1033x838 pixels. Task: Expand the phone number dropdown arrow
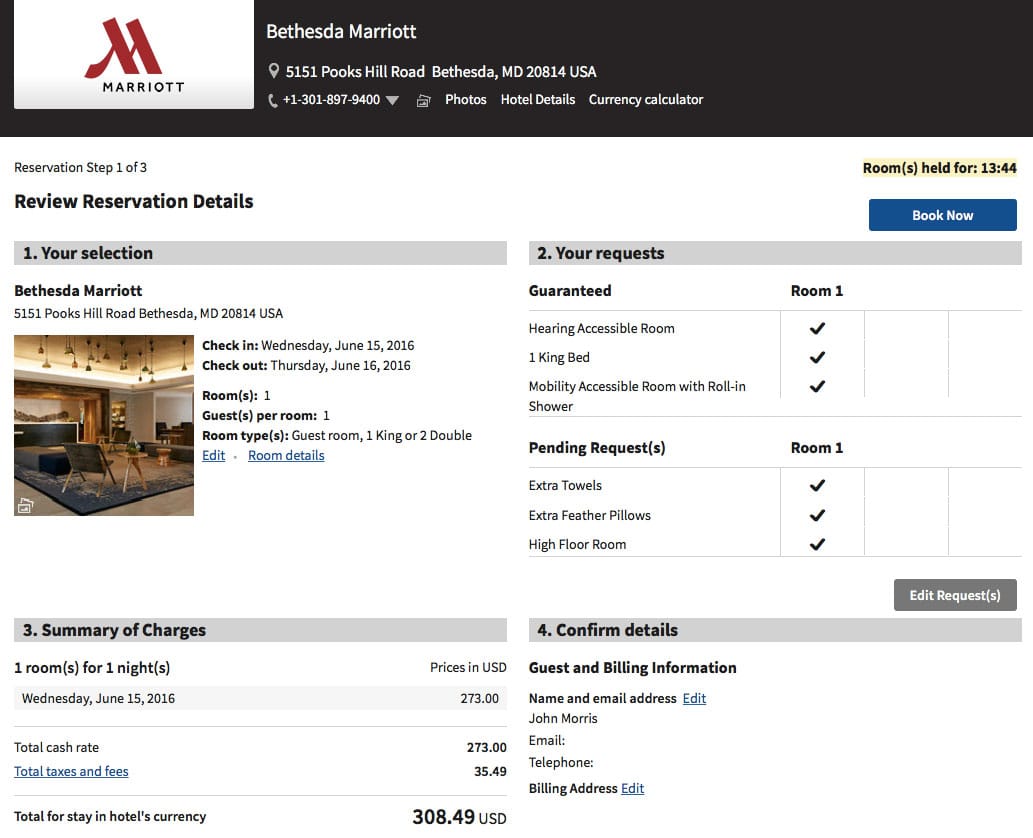(x=392, y=100)
